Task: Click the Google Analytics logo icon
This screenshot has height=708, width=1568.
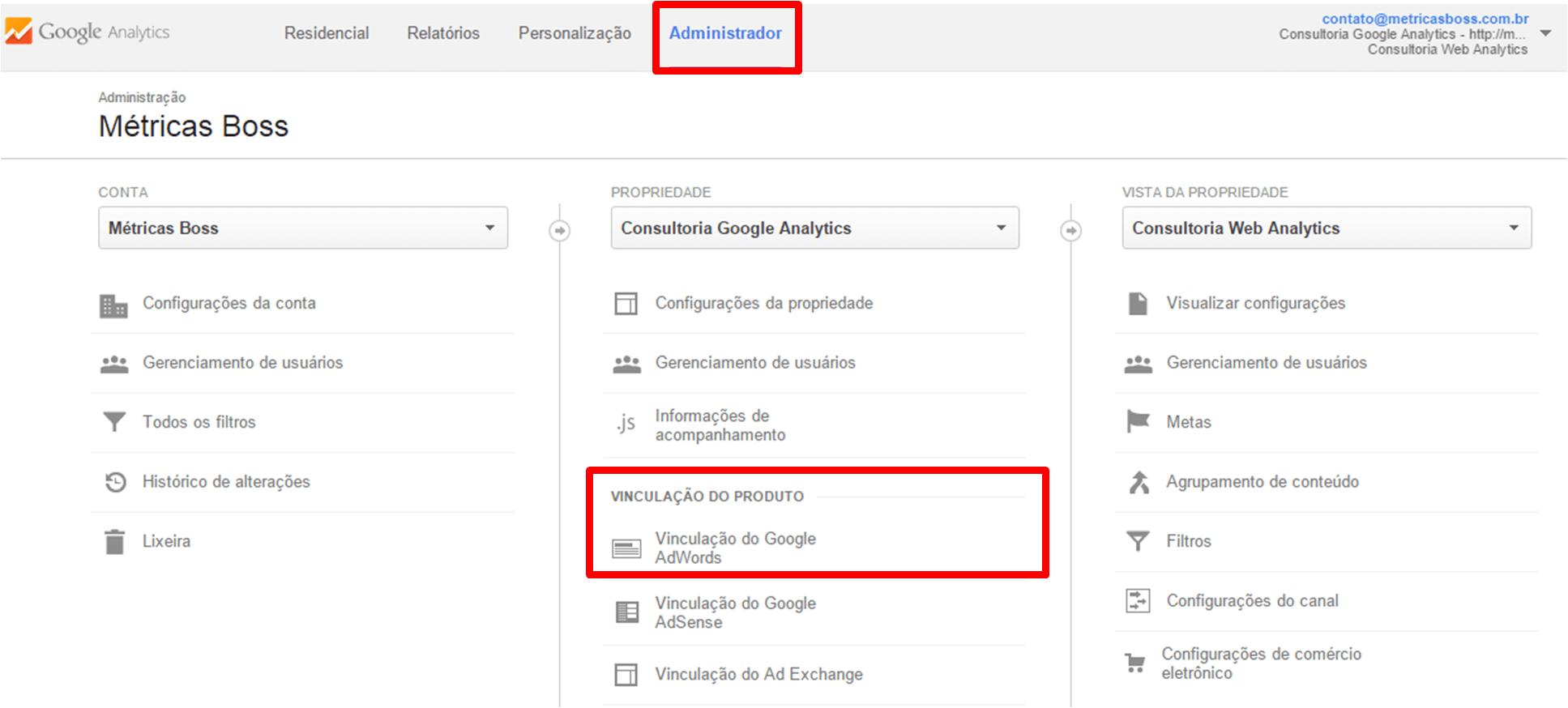Action: pos(19,32)
